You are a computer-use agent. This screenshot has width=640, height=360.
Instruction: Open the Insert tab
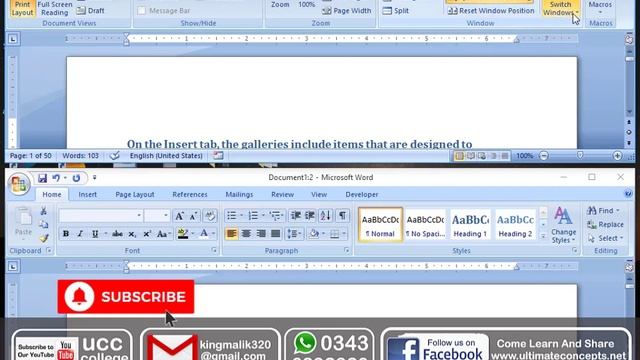[x=88, y=194]
